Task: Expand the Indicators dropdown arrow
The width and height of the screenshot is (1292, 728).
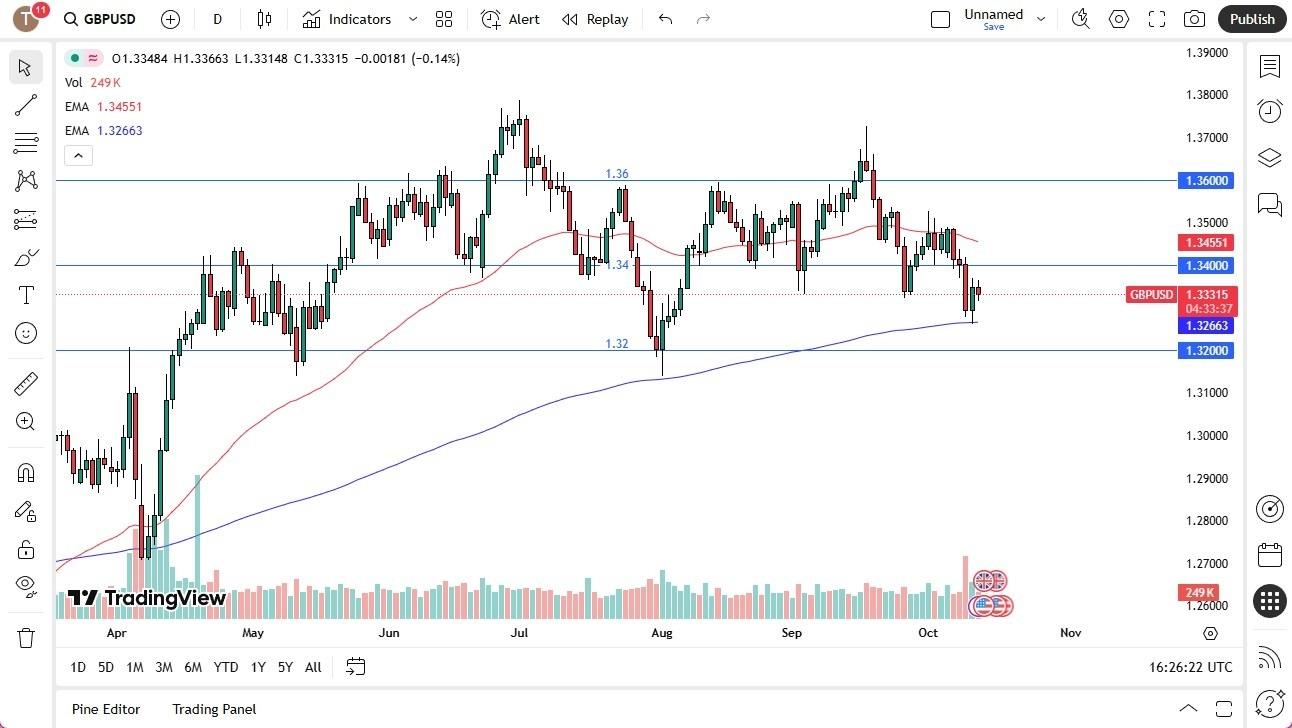Action: pyautogui.click(x=413, y=19)
